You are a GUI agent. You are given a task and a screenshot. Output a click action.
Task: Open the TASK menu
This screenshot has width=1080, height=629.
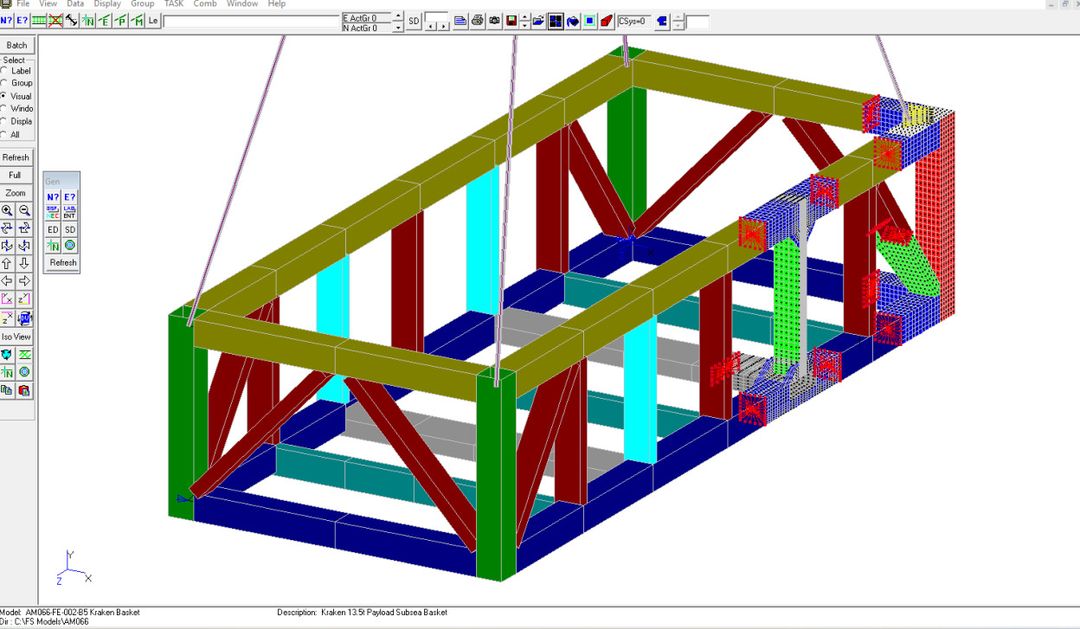173,4
